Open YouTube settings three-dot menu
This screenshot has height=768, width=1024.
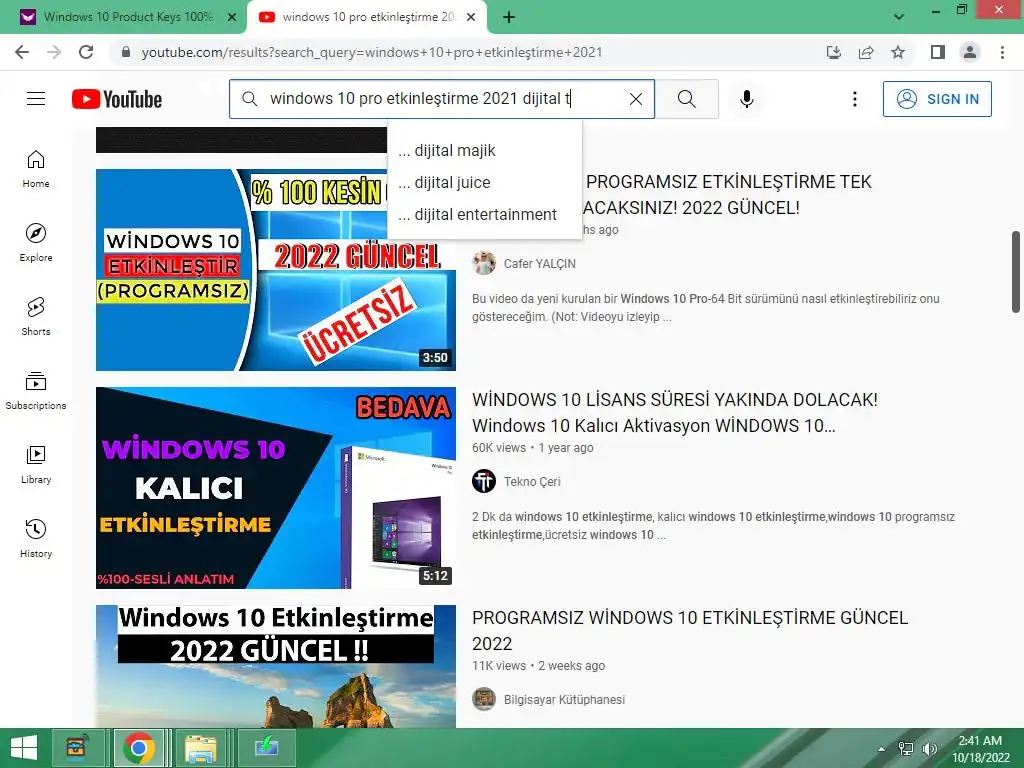pyautogui.click(x=854, y=99)
